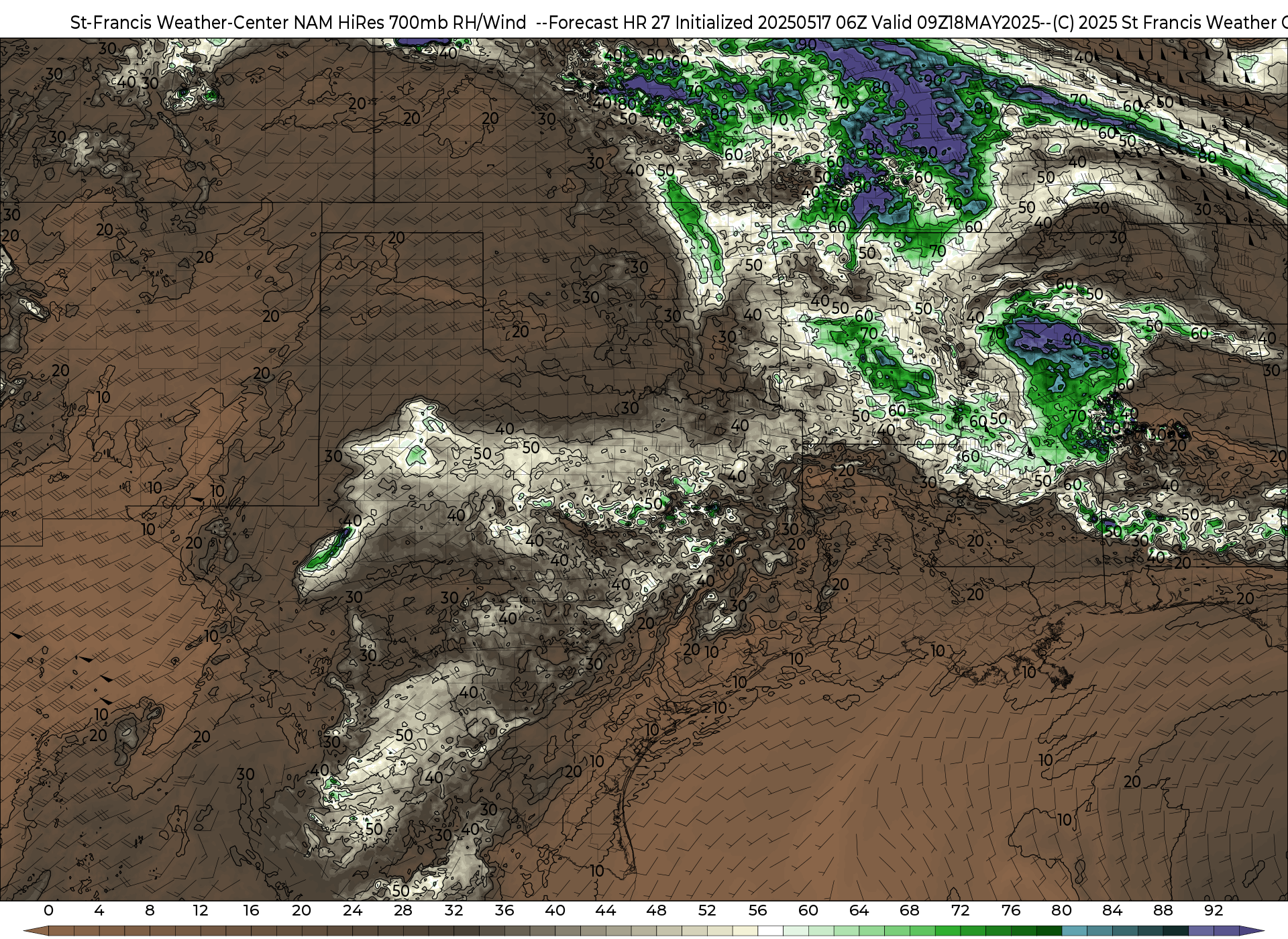Click the colorbar label 8
This screenshot has height=939, width=1288.
(150, 910)
